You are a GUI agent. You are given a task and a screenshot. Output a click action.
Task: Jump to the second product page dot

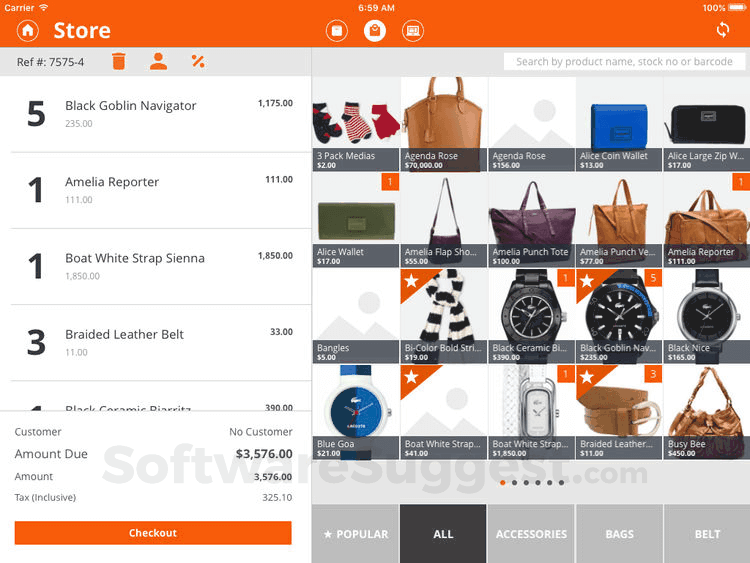514,483
